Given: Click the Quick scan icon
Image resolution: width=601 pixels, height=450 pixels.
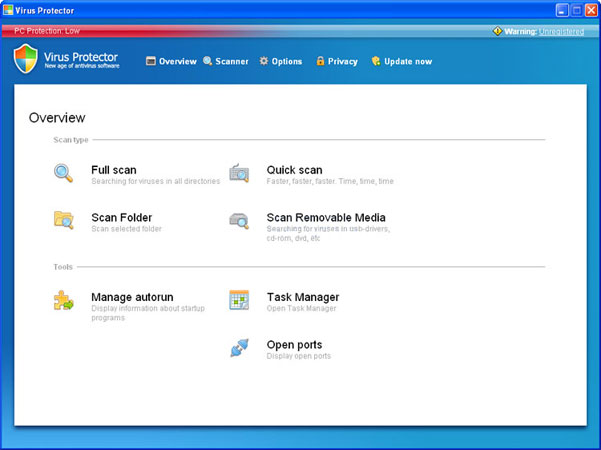Looking at the screenshot, I should coord(239,173).
